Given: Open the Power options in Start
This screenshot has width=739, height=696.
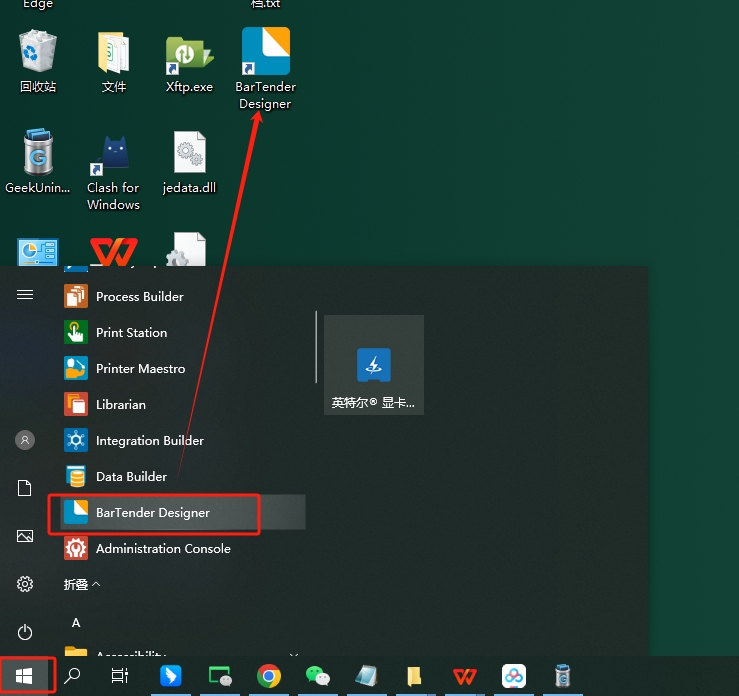Looking at the screenshot, I should tap(25, 632).
